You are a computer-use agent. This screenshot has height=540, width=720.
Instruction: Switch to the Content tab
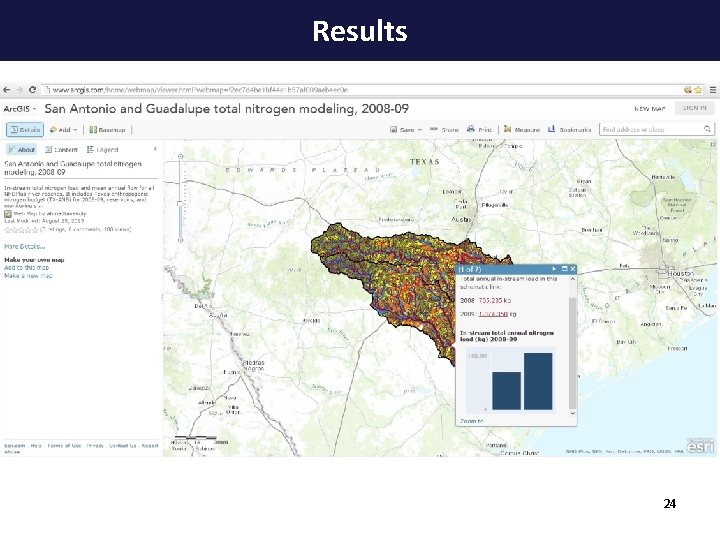click(61, 150)
